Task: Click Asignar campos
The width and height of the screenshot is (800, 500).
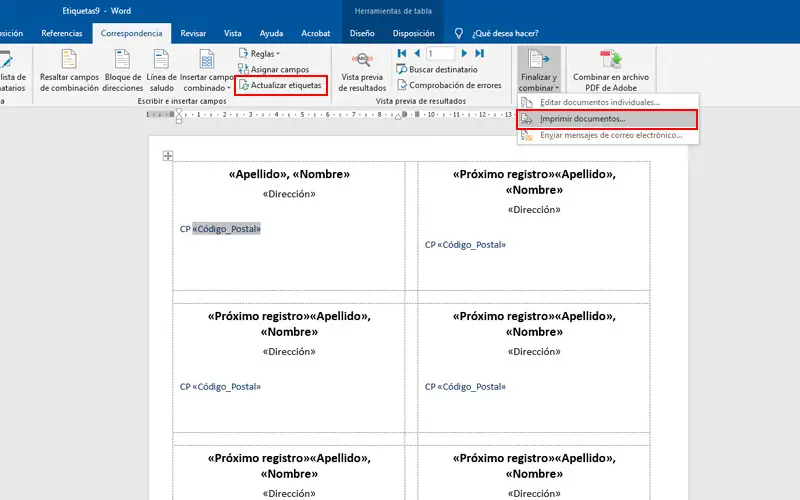Action: 273,69
